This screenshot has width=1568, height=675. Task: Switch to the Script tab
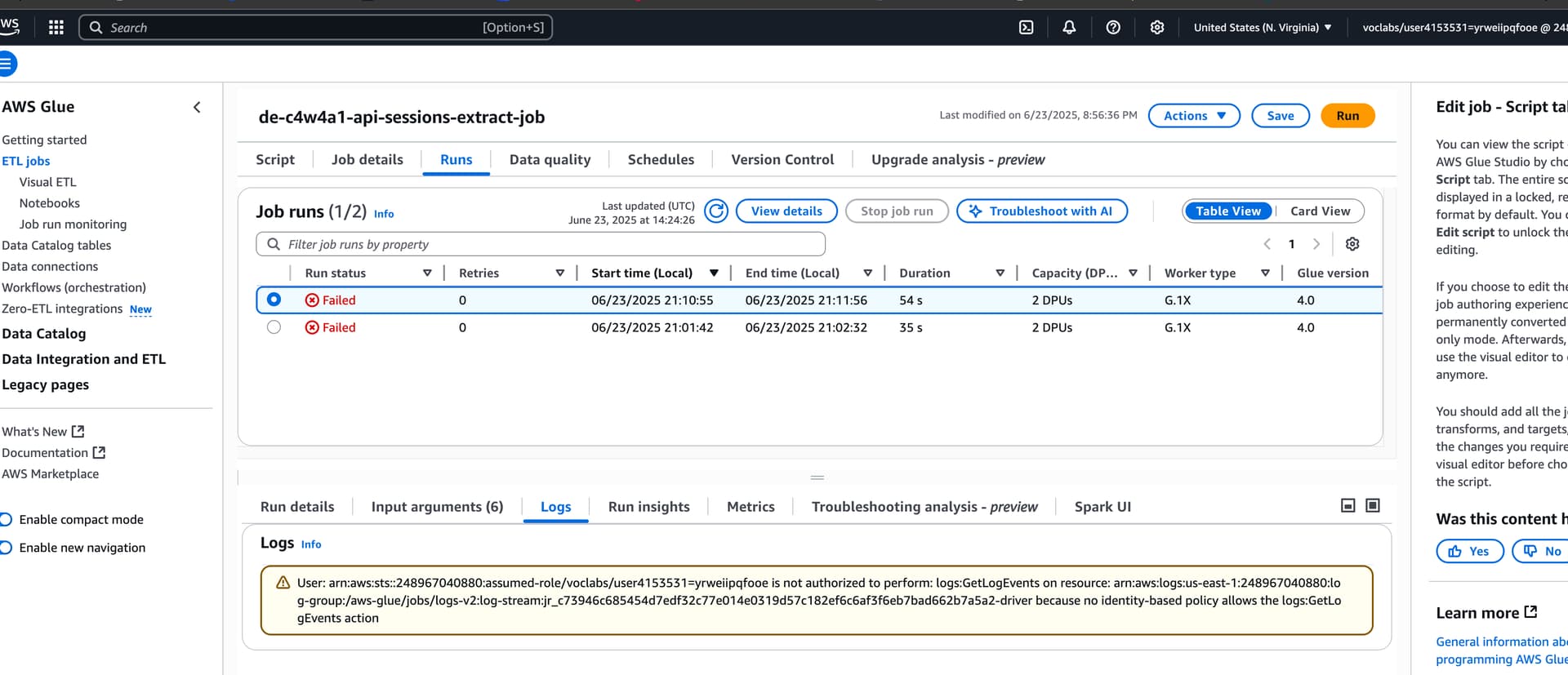275,160
